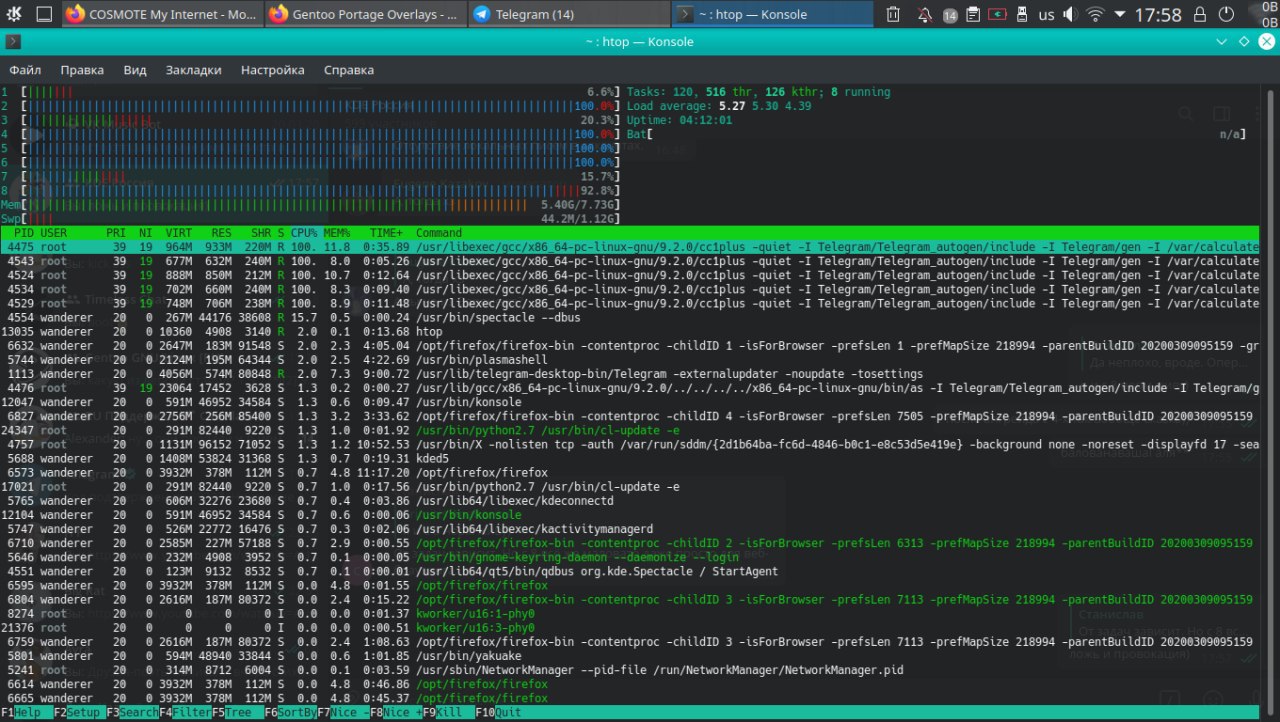Select the kded5 process row
Screen dimensions: 1280x722
click(630, 459)
